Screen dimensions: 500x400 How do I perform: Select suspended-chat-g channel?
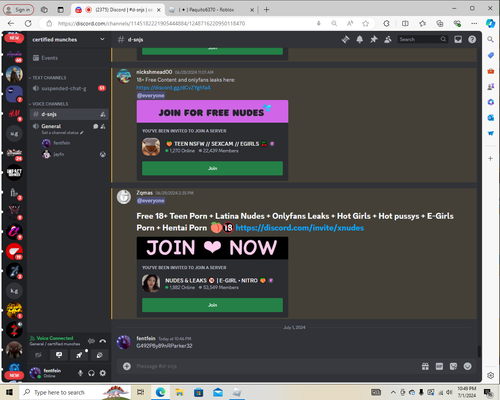(x=69, y=88)
